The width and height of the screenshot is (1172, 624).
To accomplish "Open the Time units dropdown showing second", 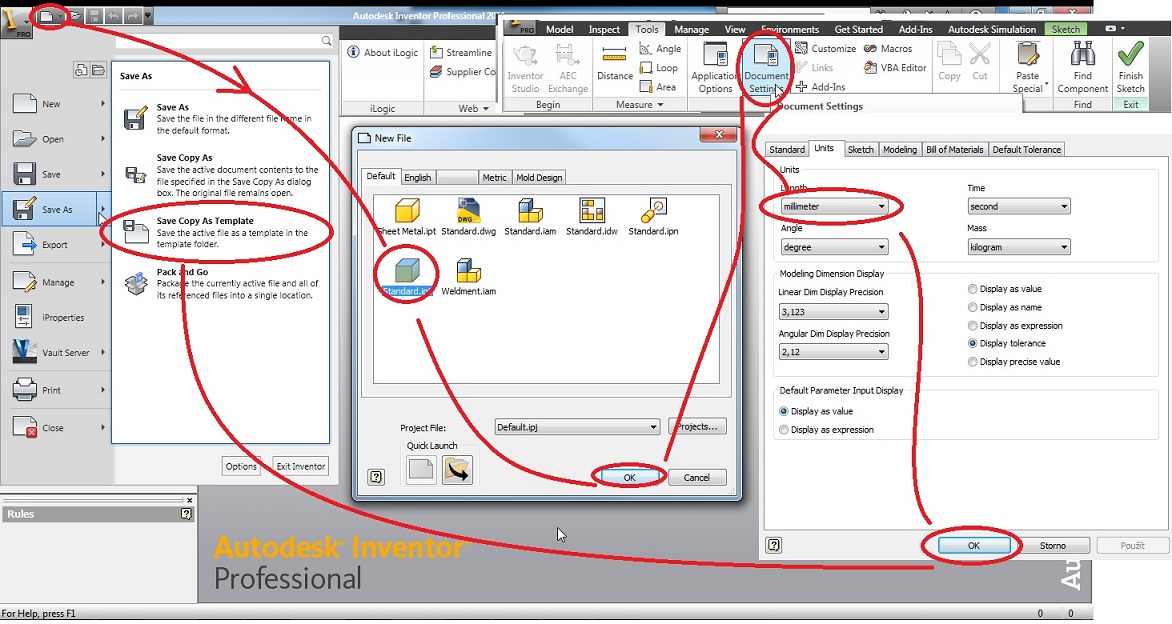I will coord(1019,206).
